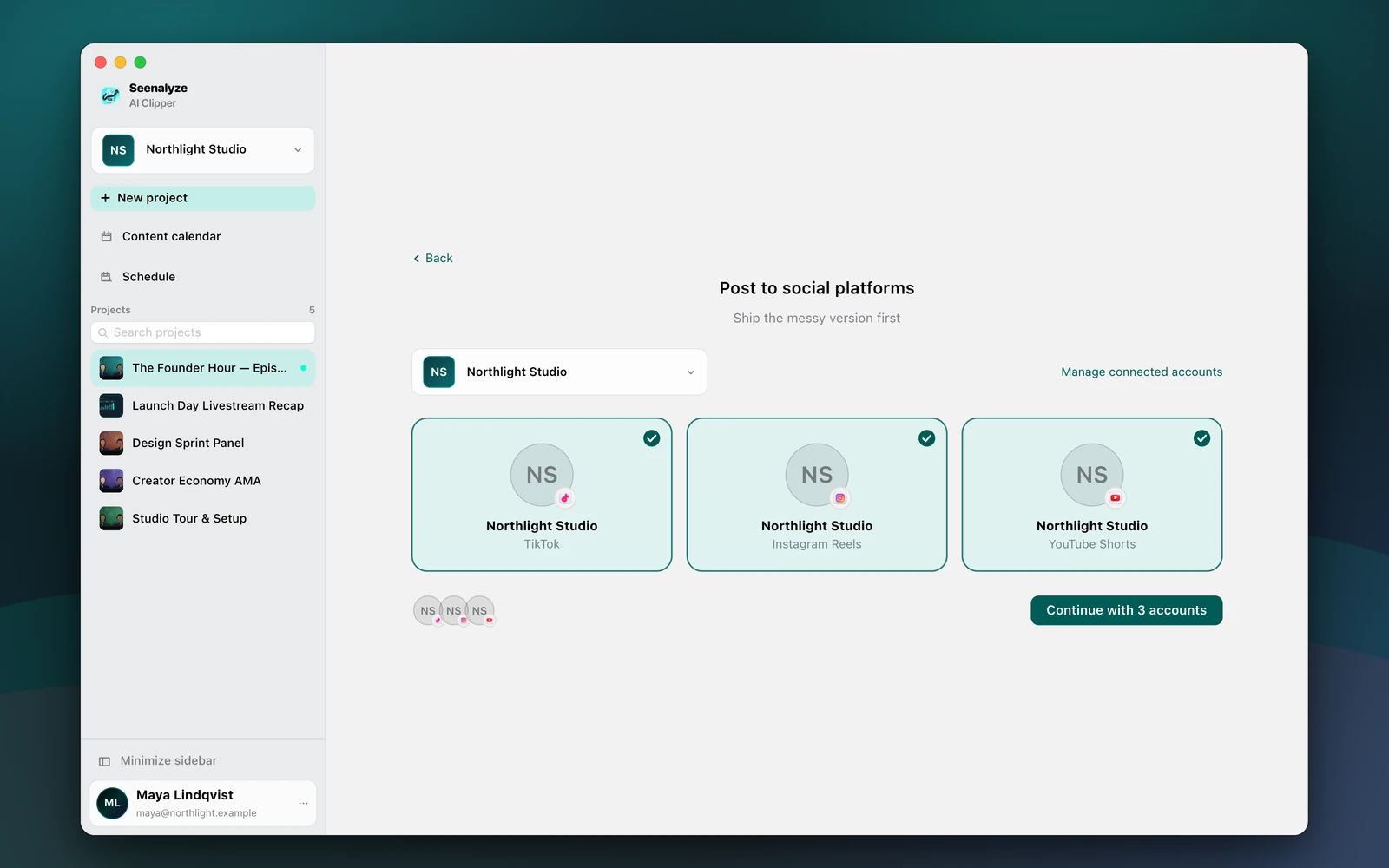The height and width of the screenshot is (868, 1389).
Task: Open Content calendar via its calendar icon
Action: coord(107,236)
